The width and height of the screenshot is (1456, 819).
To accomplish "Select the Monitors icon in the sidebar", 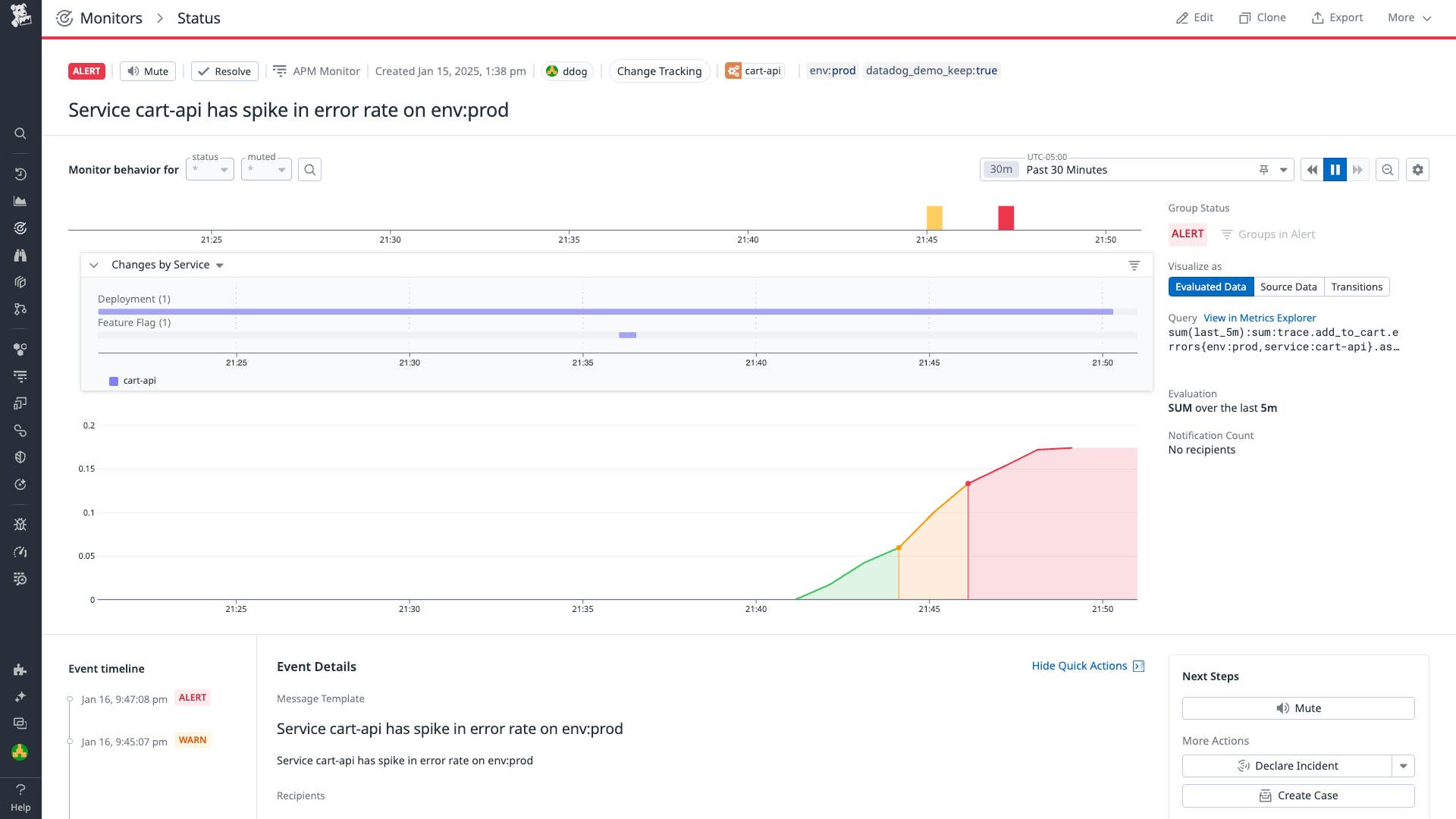I will (x=20, y=227).
